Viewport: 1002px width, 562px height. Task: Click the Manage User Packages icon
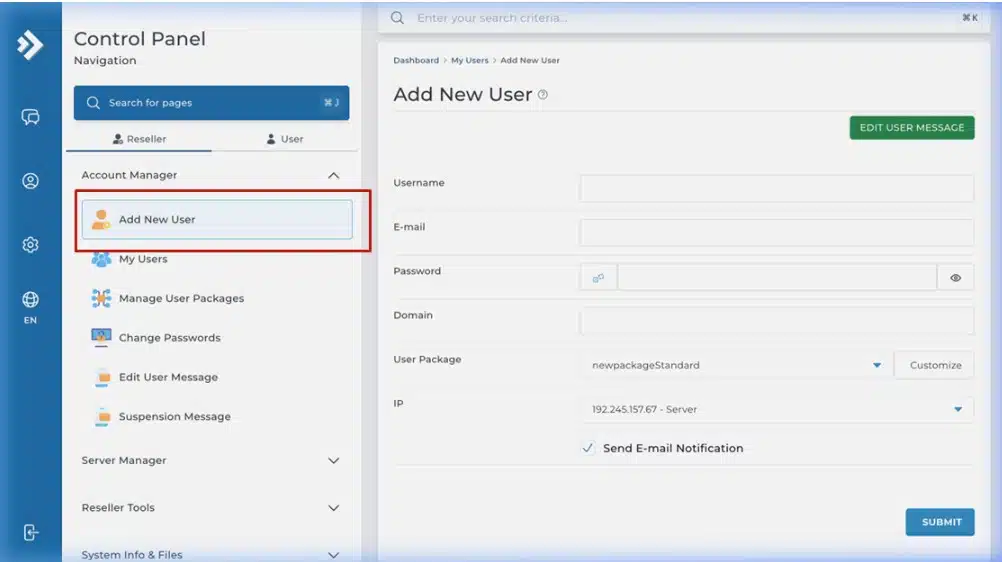coord(101,298)
